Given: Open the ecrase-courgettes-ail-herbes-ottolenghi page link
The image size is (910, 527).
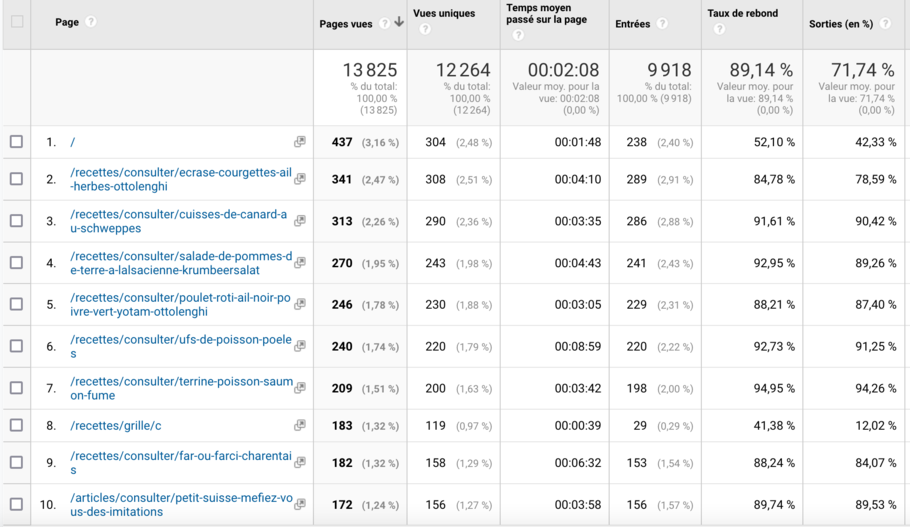Looking at the screenshot, I should tap(180, 179).
